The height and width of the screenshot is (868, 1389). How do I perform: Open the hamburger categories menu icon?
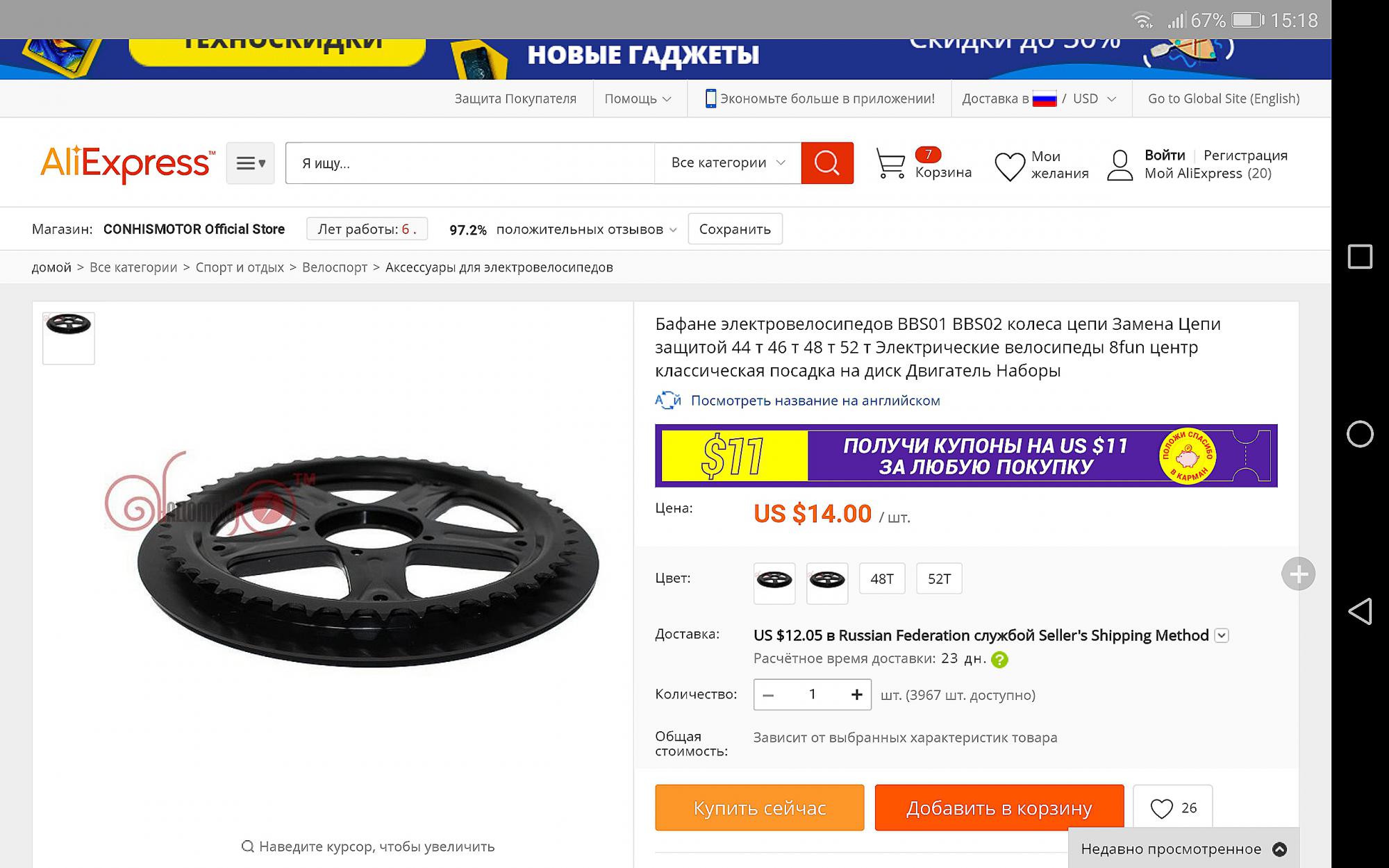pos(250,163)
